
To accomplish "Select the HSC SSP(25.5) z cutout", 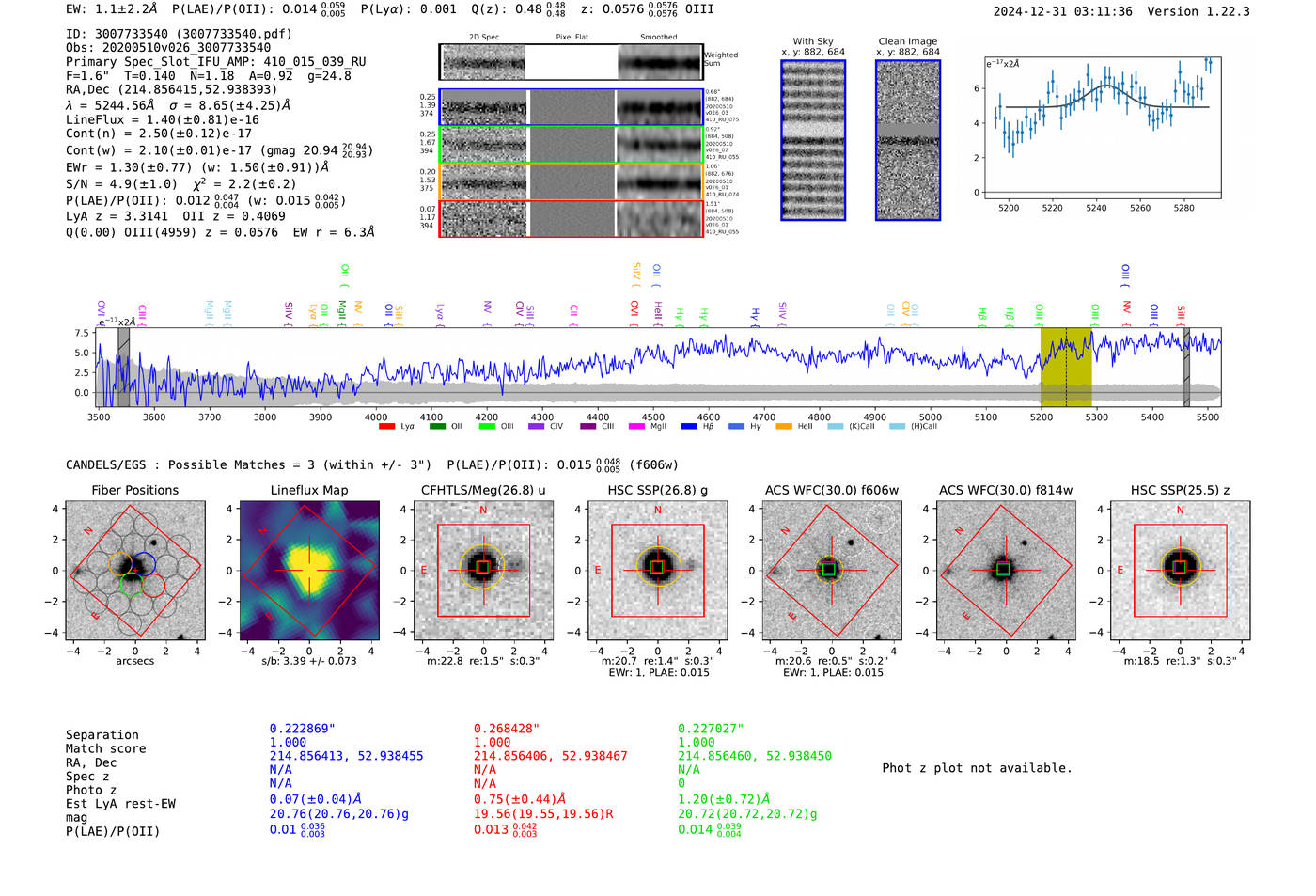I will pos(1181,570).
